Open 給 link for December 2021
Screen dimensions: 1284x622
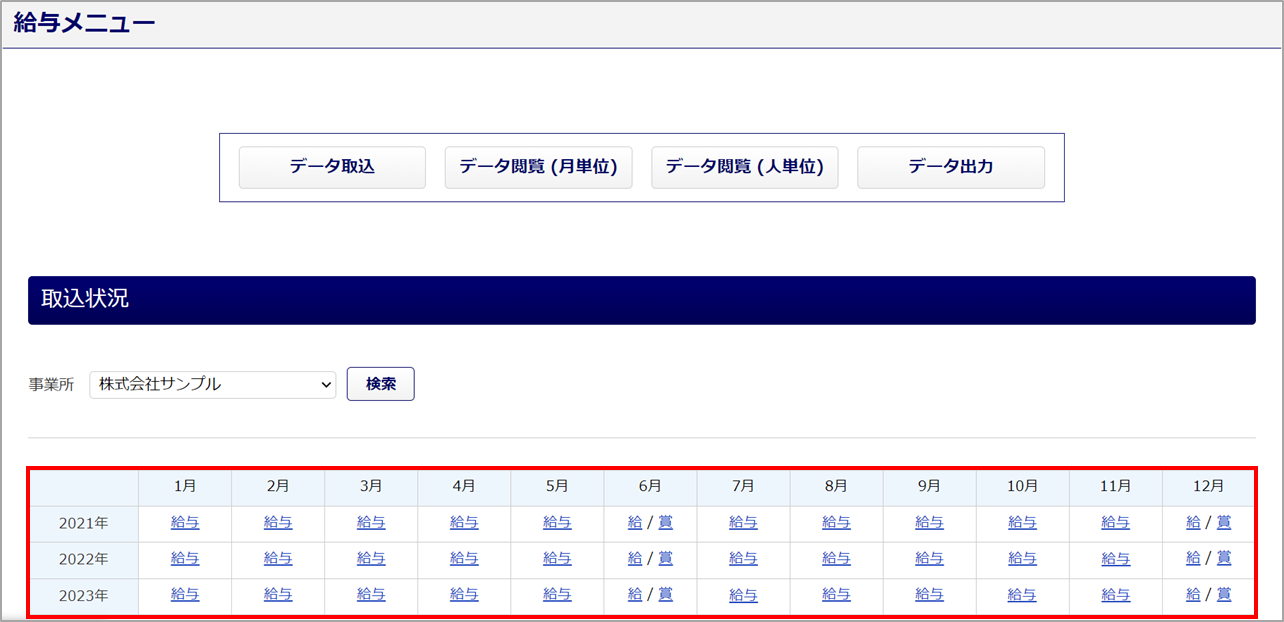(1193, 522)
